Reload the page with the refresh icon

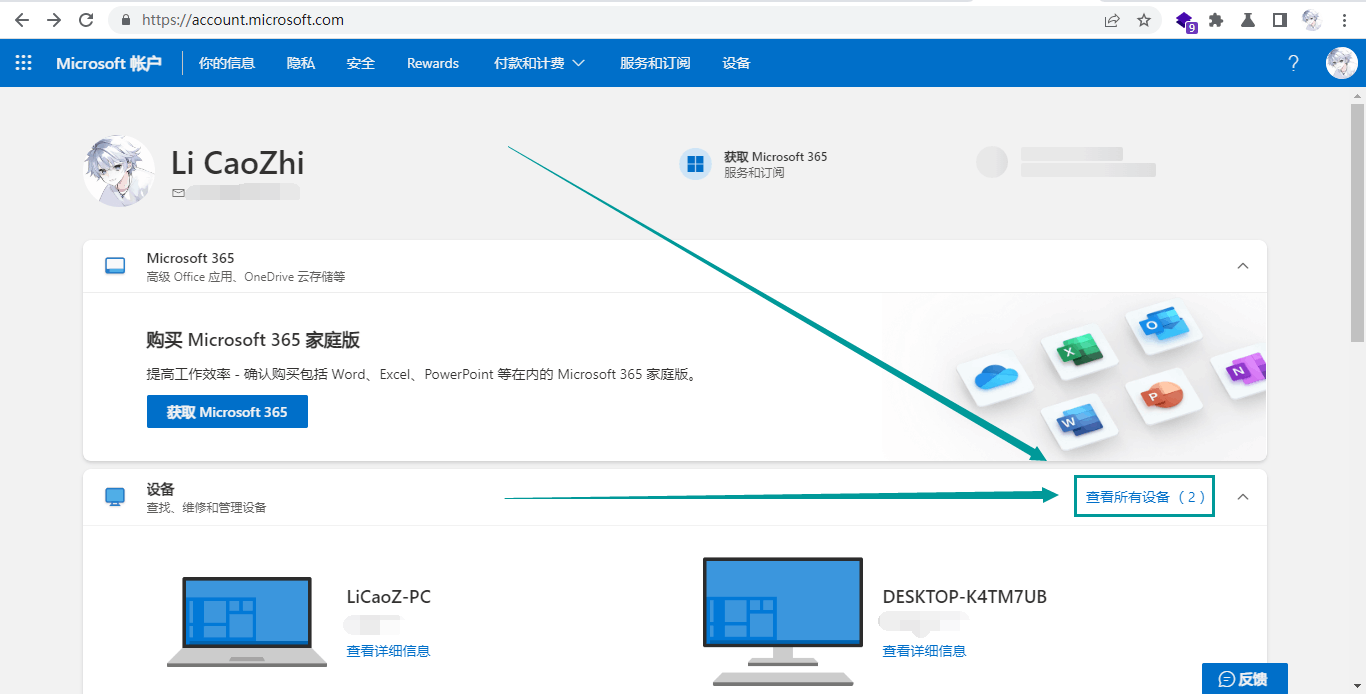86,20
